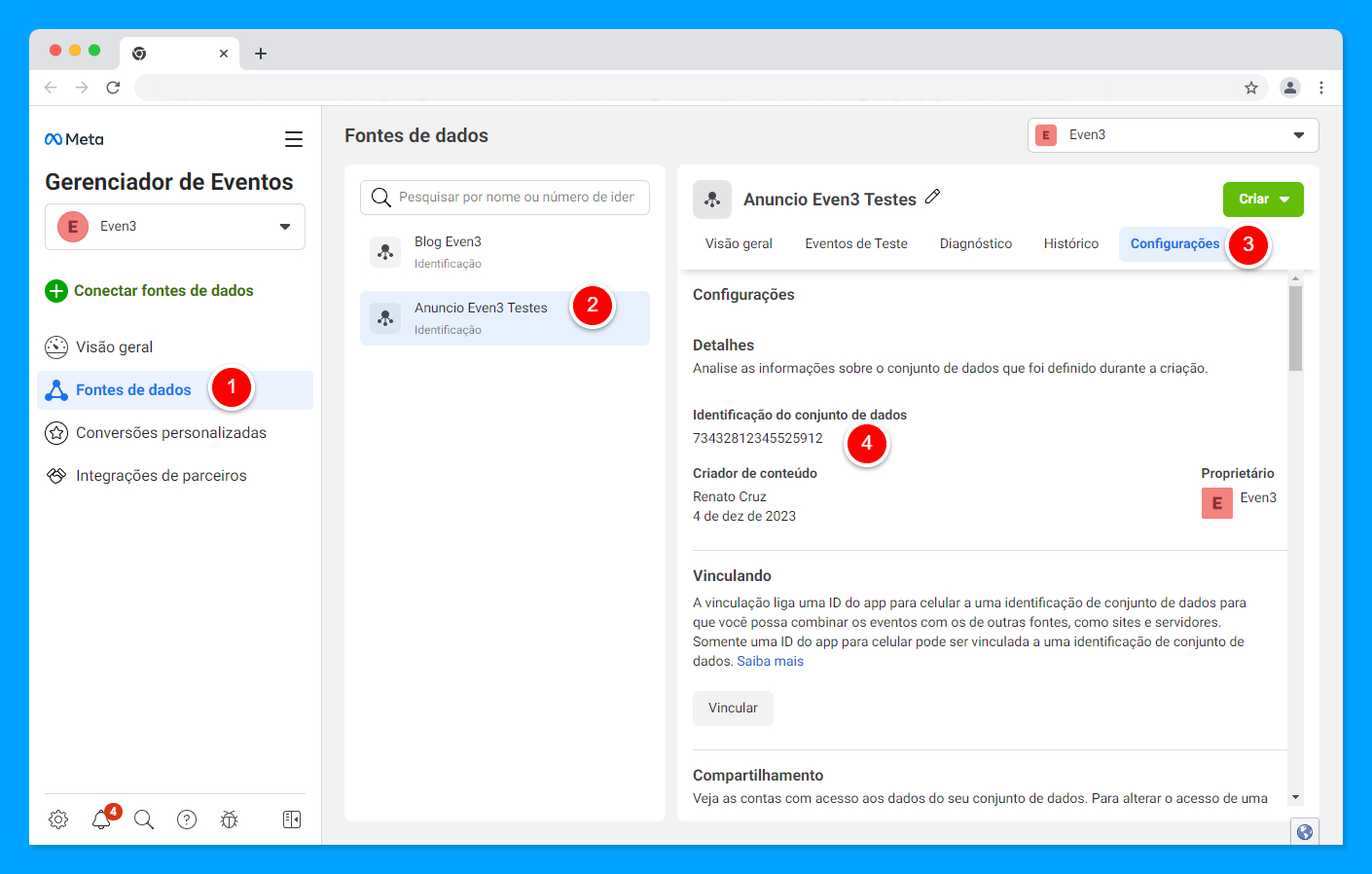This screenshot has height=874, width=1372.
Task: Open the hamburger menu next to Meta logo
Action: [293, 139]
